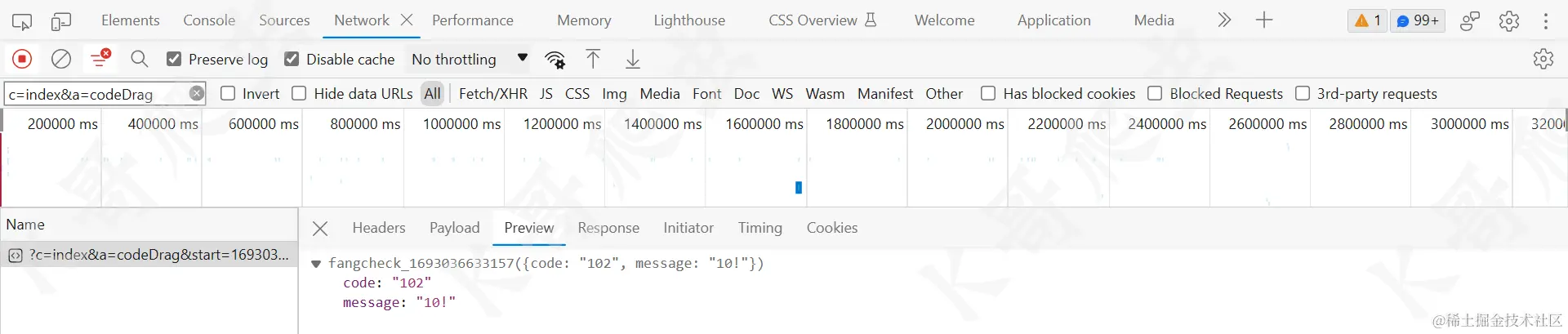The width and height of the screenshot is (1568, 334).
Task: Switch to Elements tab
Action: (x=131, y=20)
